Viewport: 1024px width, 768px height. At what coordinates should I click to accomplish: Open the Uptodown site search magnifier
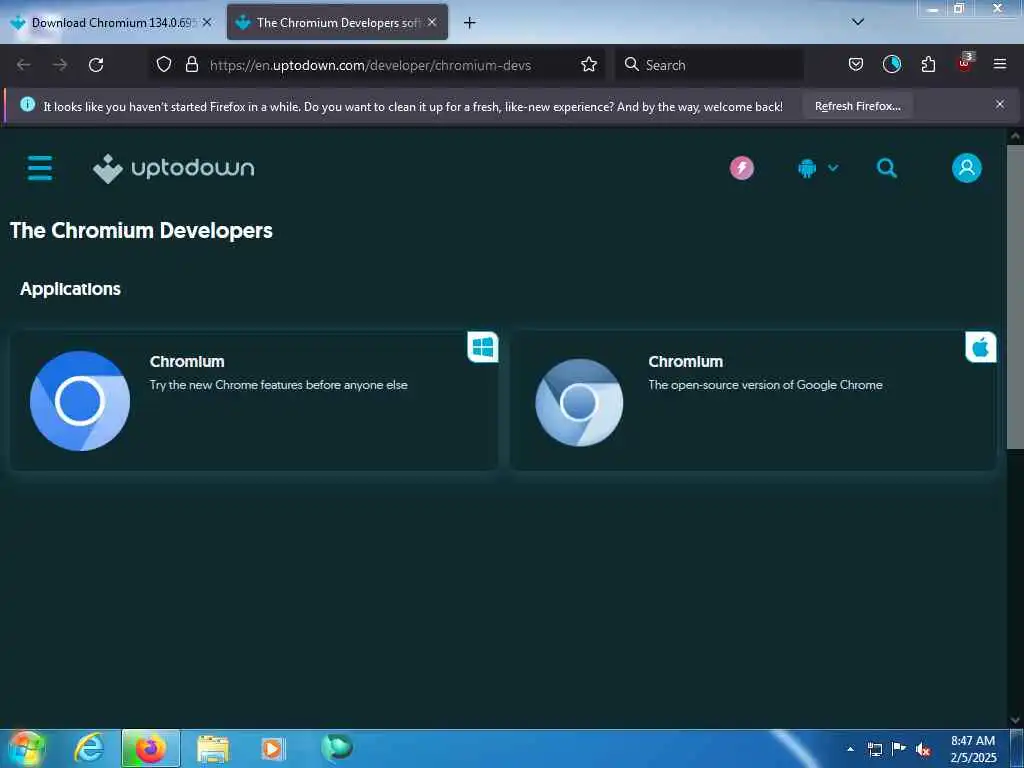pos(886,168)
